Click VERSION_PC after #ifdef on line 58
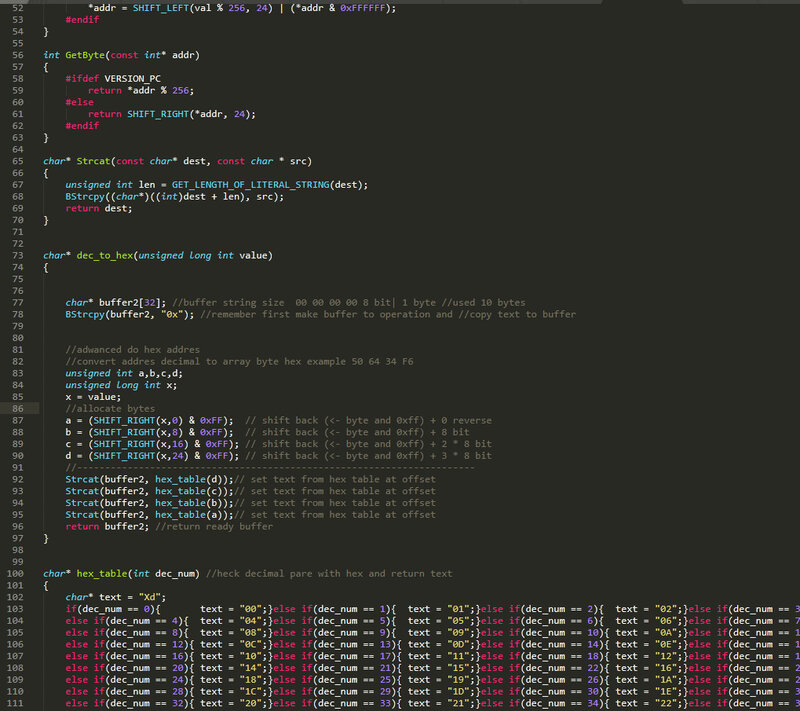 click(133, 79)
